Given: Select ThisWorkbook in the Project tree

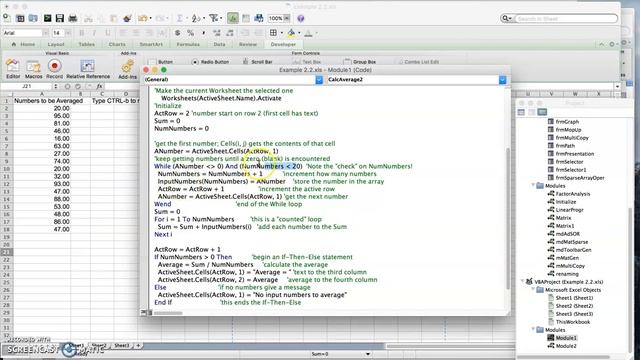Looking at the screenshot, I should pyautogui.click(x=572, y=322).
